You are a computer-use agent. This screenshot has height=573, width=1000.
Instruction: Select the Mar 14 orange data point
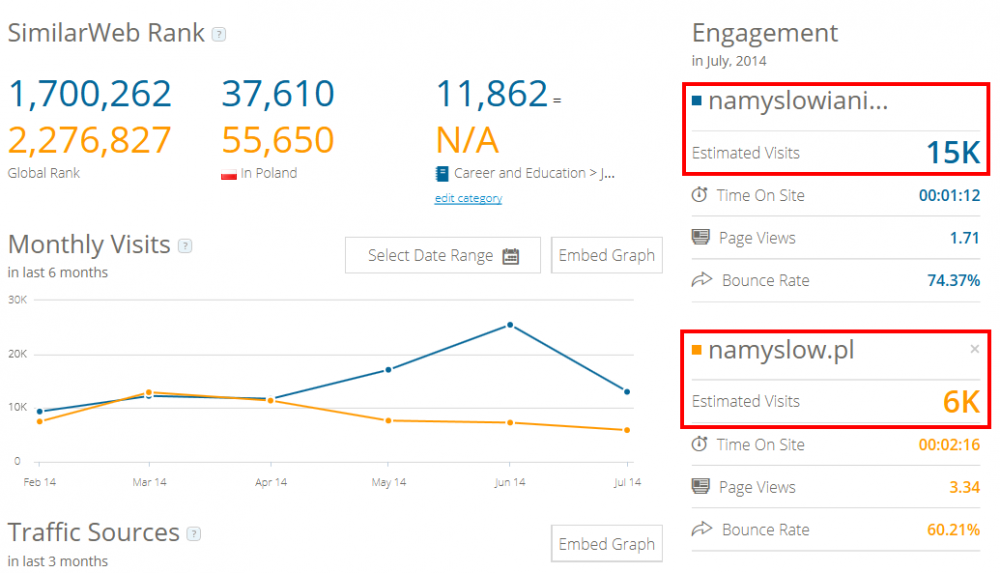(x=149, y=392)
